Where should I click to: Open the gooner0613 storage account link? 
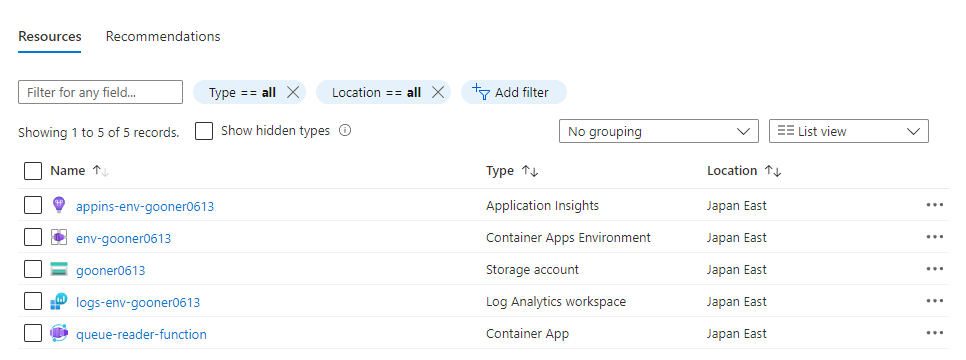coord(111,271)
